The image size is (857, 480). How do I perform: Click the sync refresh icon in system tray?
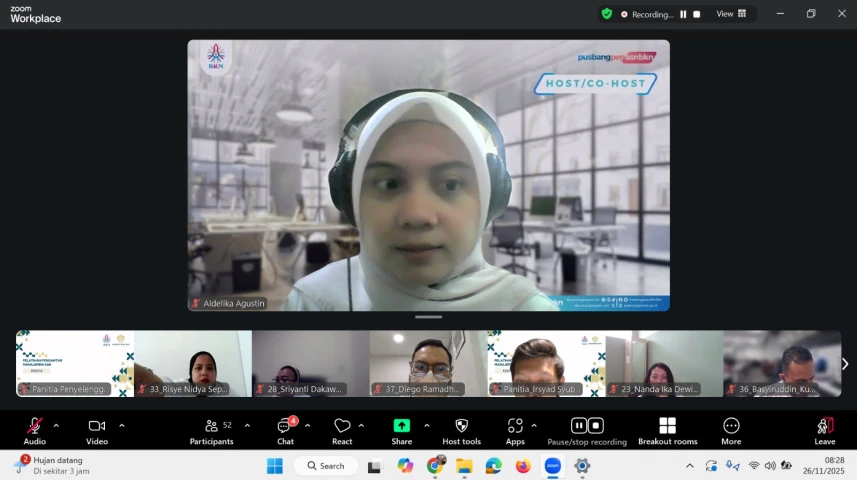[x=711, y=466]
